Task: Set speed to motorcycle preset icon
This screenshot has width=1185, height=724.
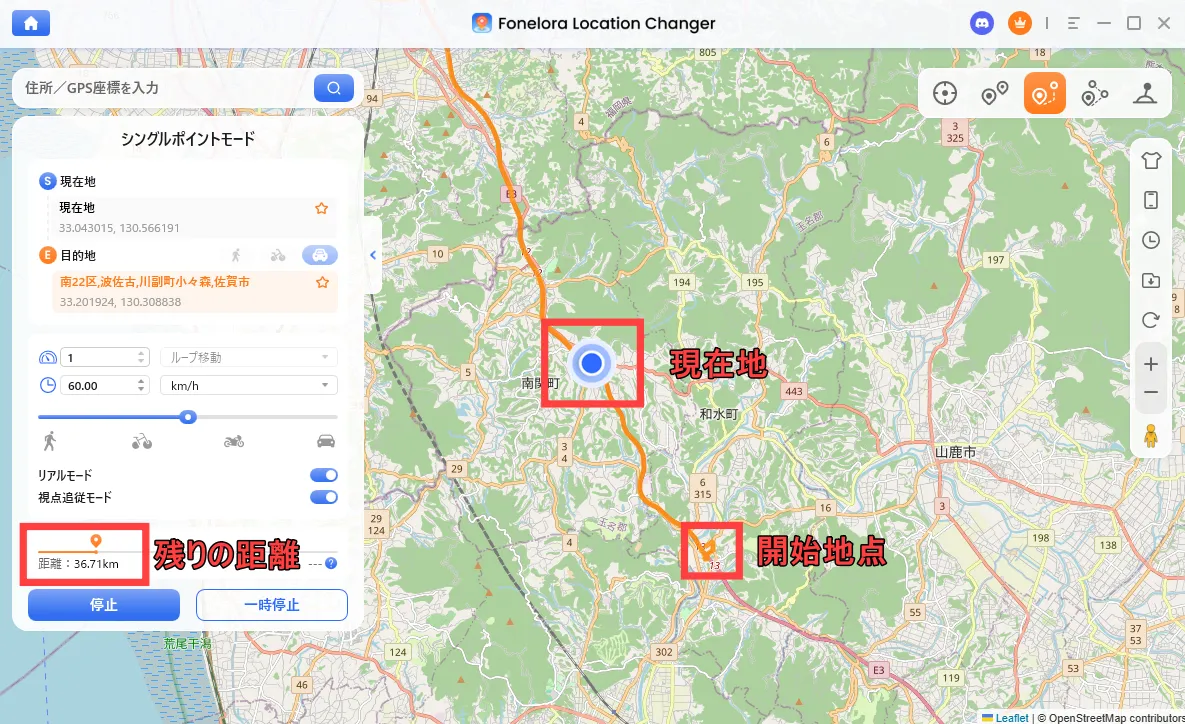Action: (234, 441)
